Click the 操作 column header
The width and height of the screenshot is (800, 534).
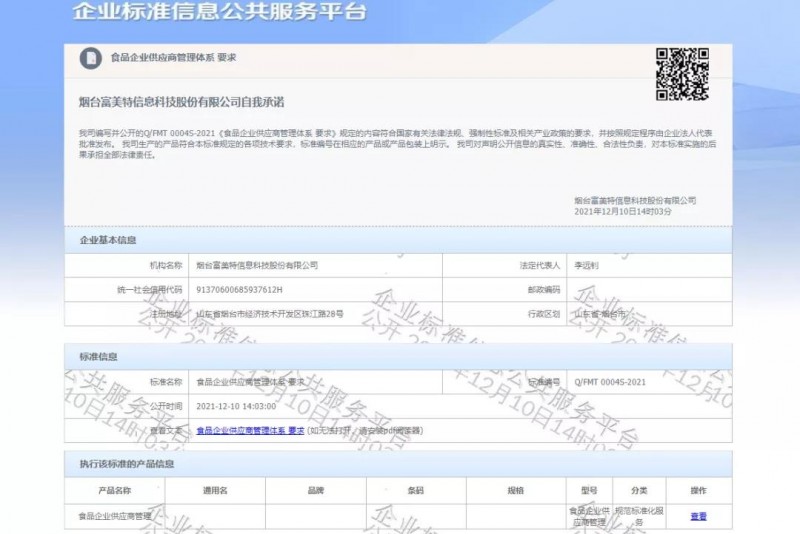tap(698, 491)
